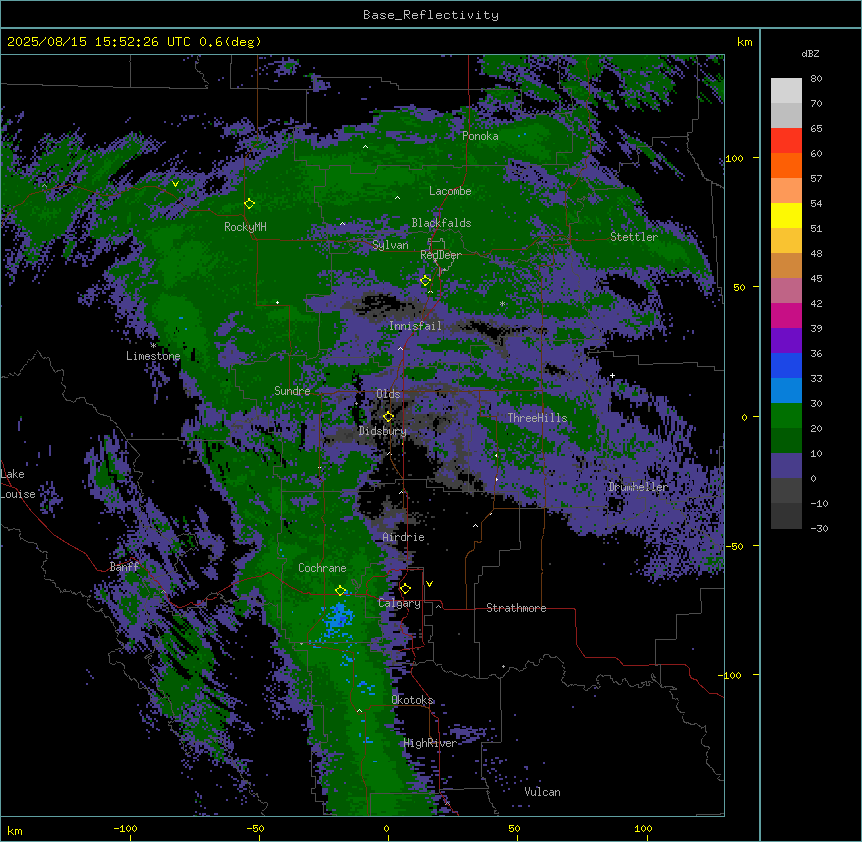Click the white plus marker north of Drumheller
Viewport: 862px width, 842px height.
612,375
